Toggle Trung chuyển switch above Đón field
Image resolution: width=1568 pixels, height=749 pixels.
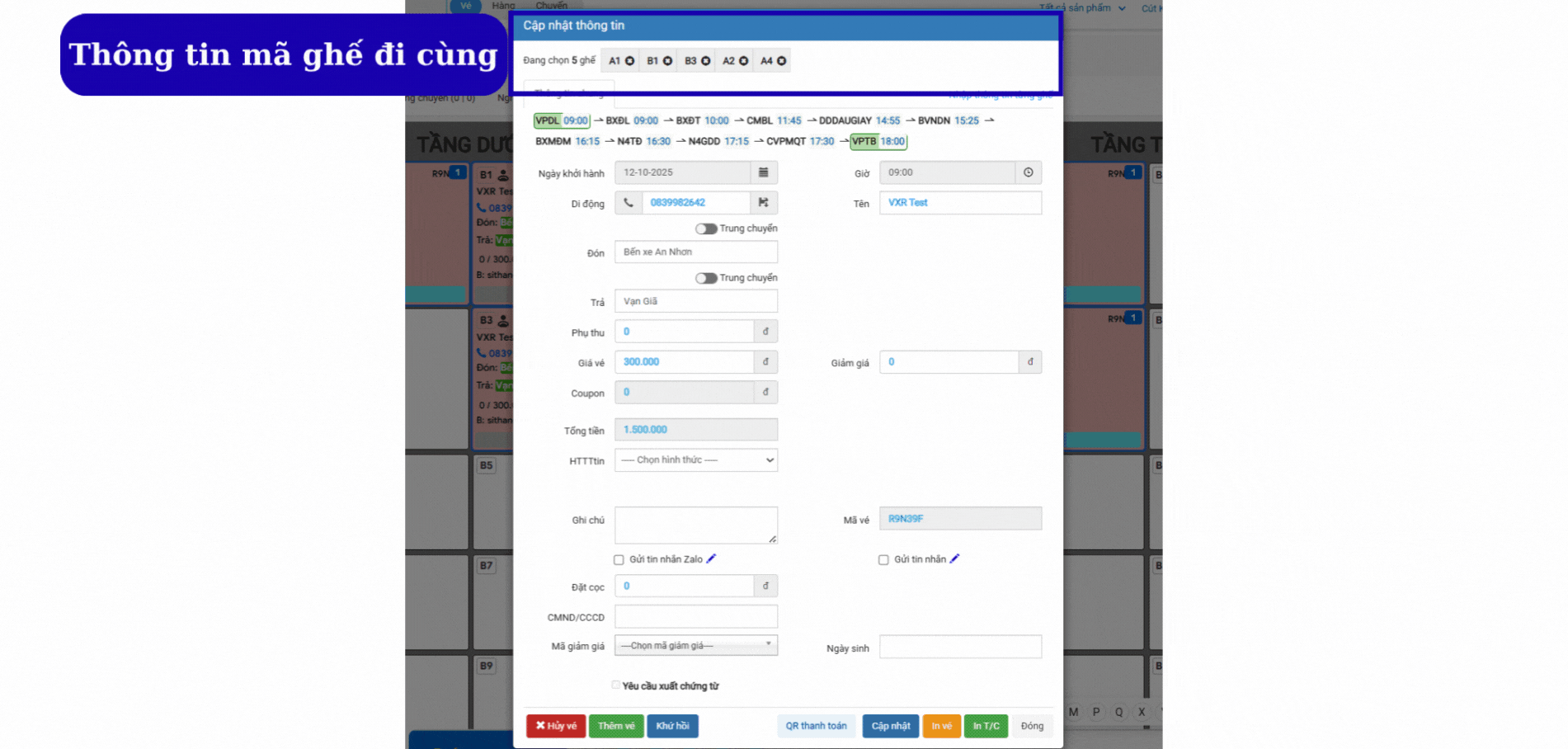pos(705,228)
